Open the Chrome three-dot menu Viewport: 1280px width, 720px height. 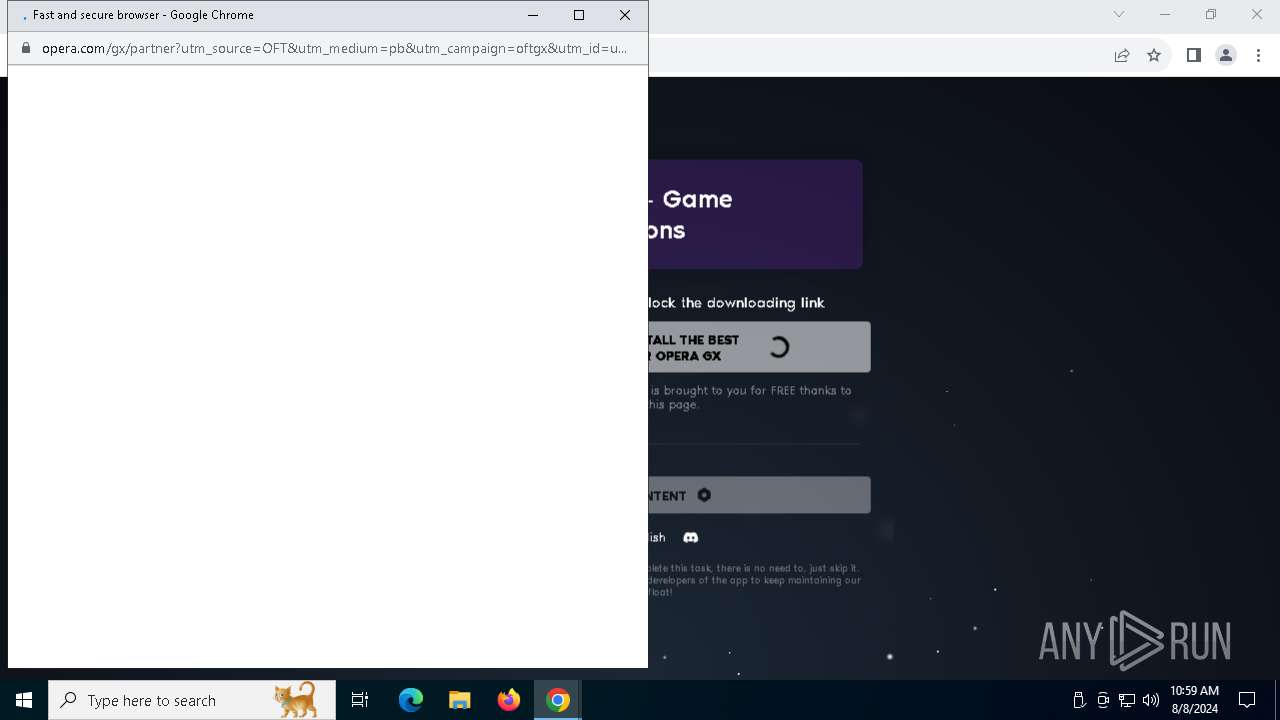coord(1258,55)
